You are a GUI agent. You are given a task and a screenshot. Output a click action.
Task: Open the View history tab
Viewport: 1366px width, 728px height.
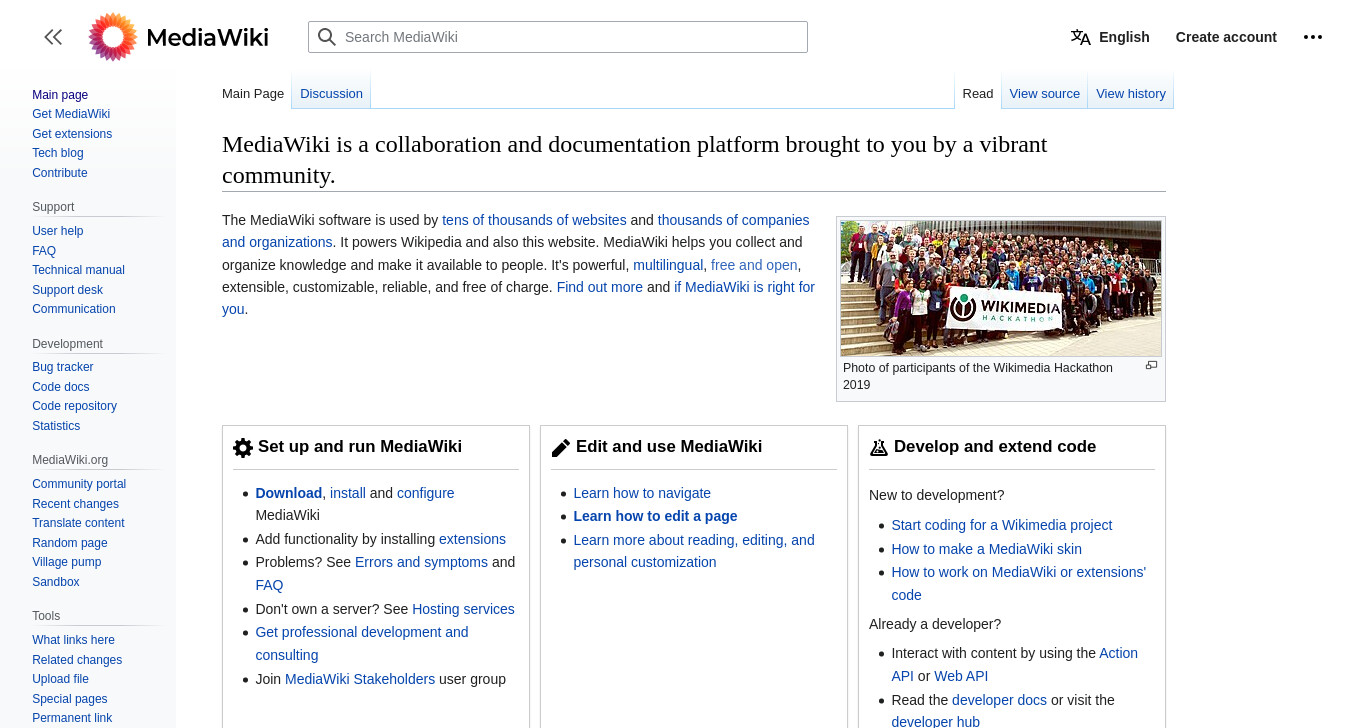coord(1131,93)
